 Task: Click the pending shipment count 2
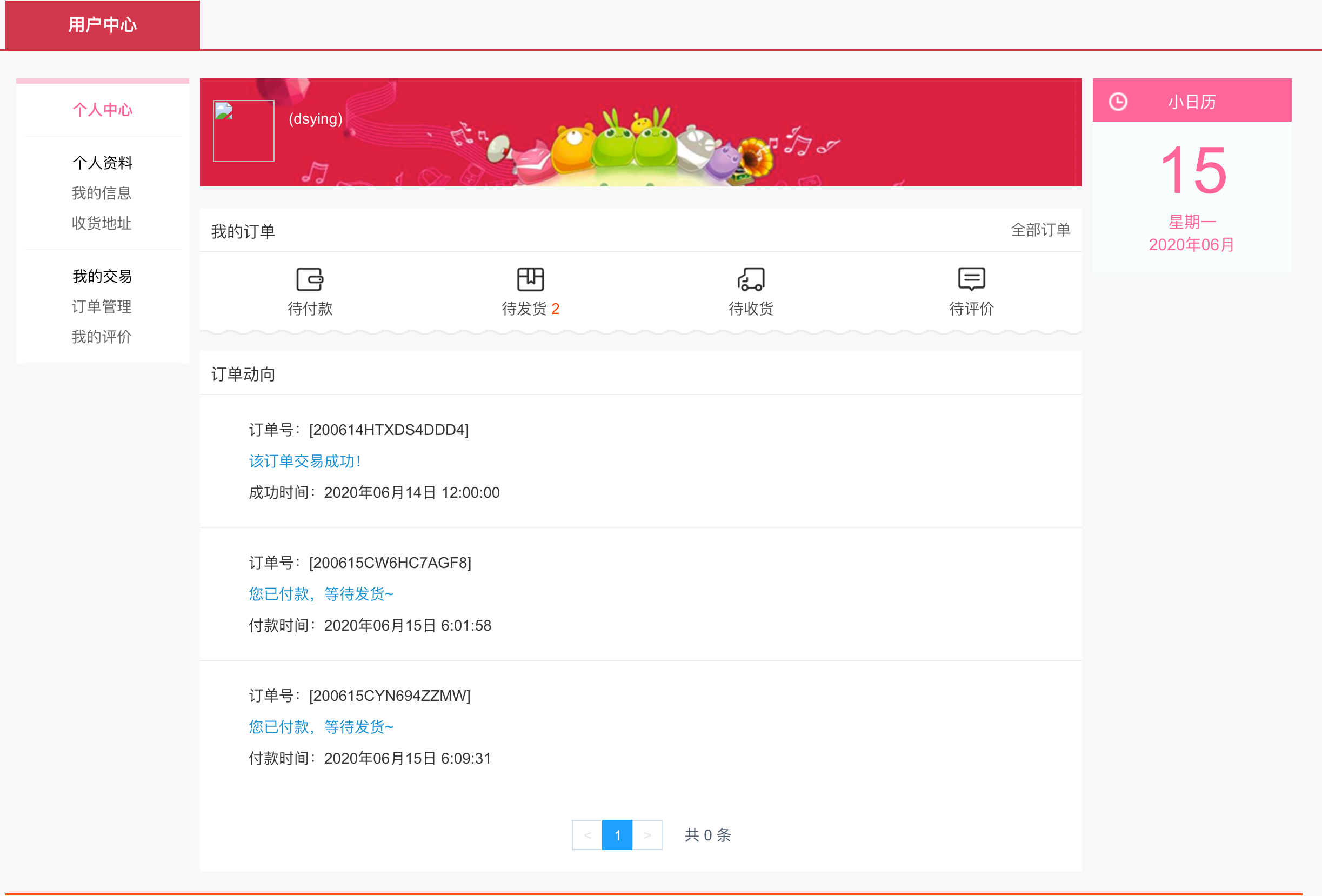[x=555, y=309]
